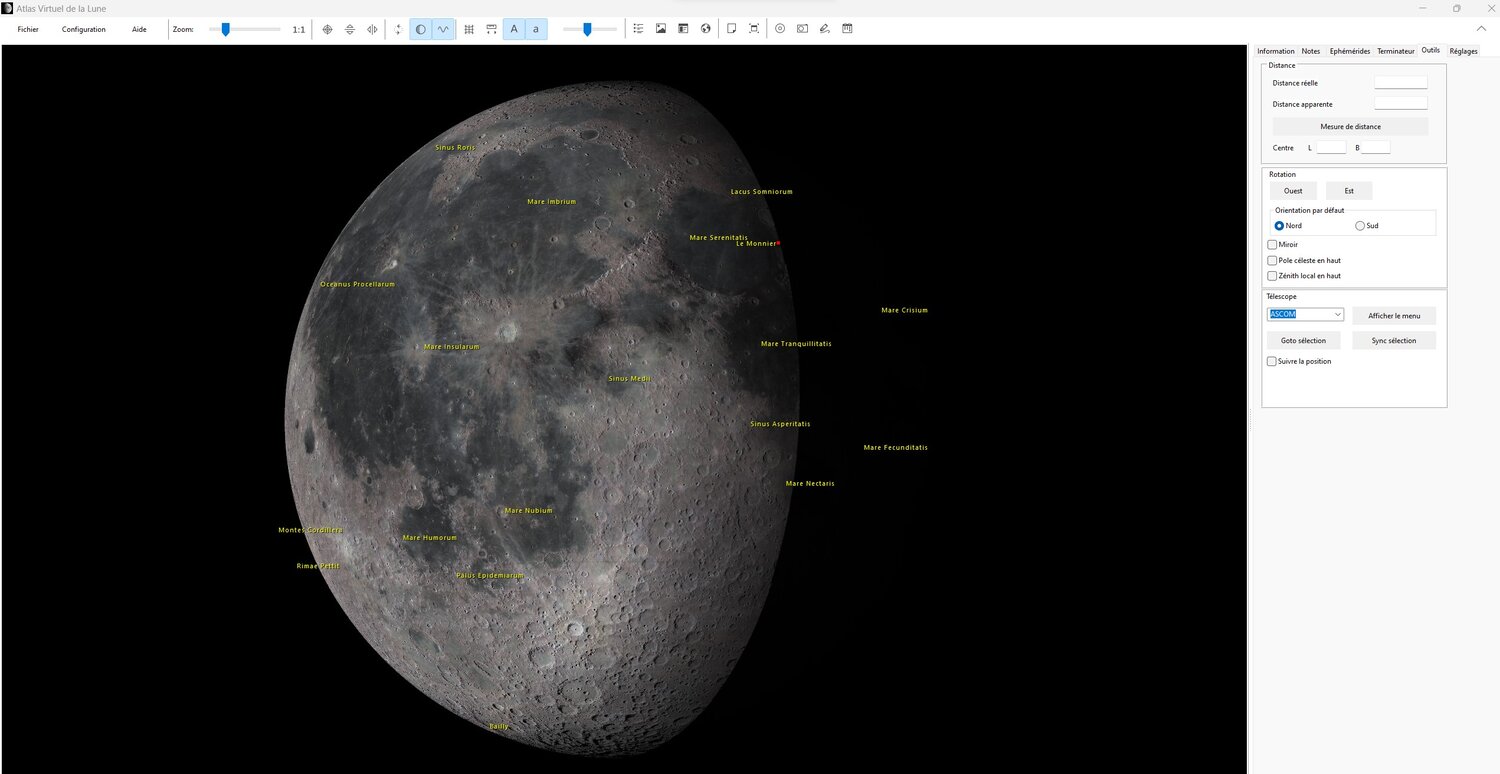
Task: Click the crosshair center-view toolbar icon
Action: click(327, 29)
